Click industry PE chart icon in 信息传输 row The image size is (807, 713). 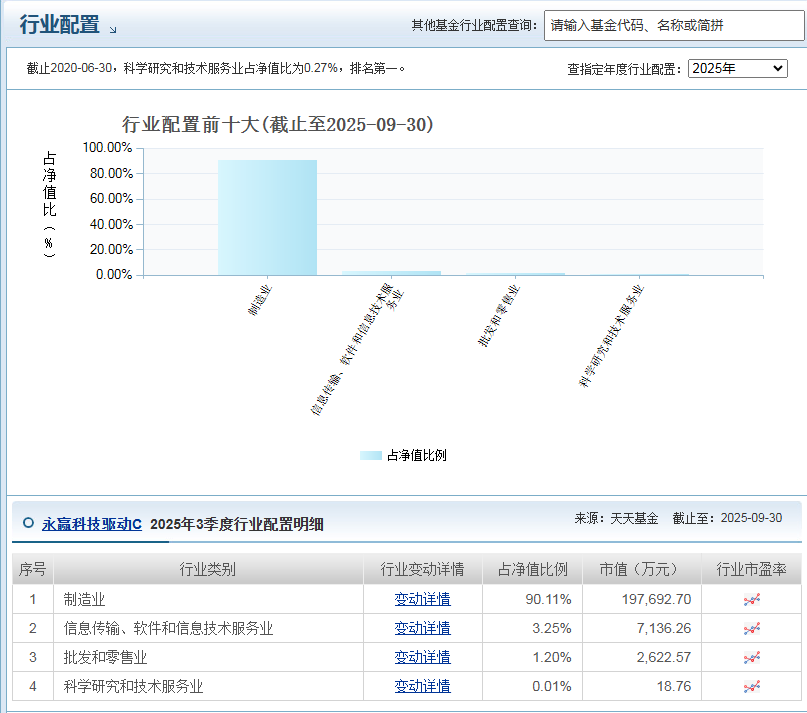(x=751, y=630)
